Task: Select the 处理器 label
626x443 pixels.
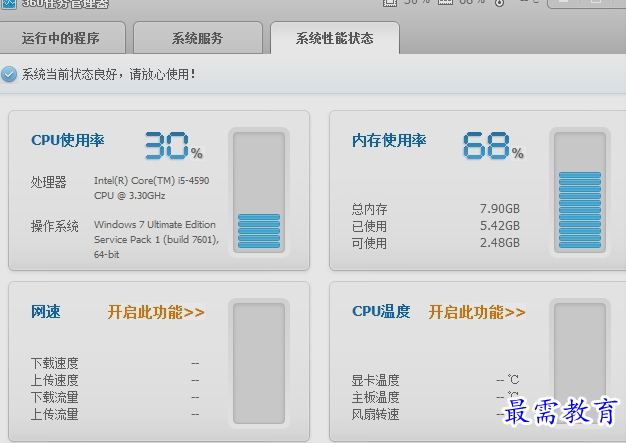Action: coord(49,182)
